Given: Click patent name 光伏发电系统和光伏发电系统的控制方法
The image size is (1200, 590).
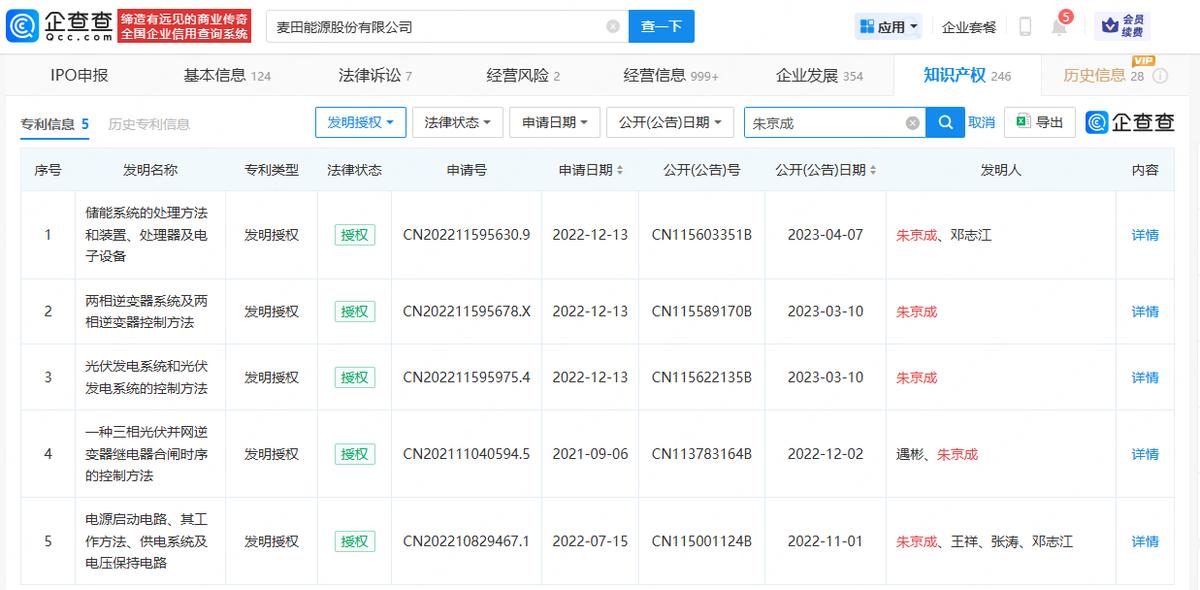Looking at the screenshot, I should pos(147,377).
